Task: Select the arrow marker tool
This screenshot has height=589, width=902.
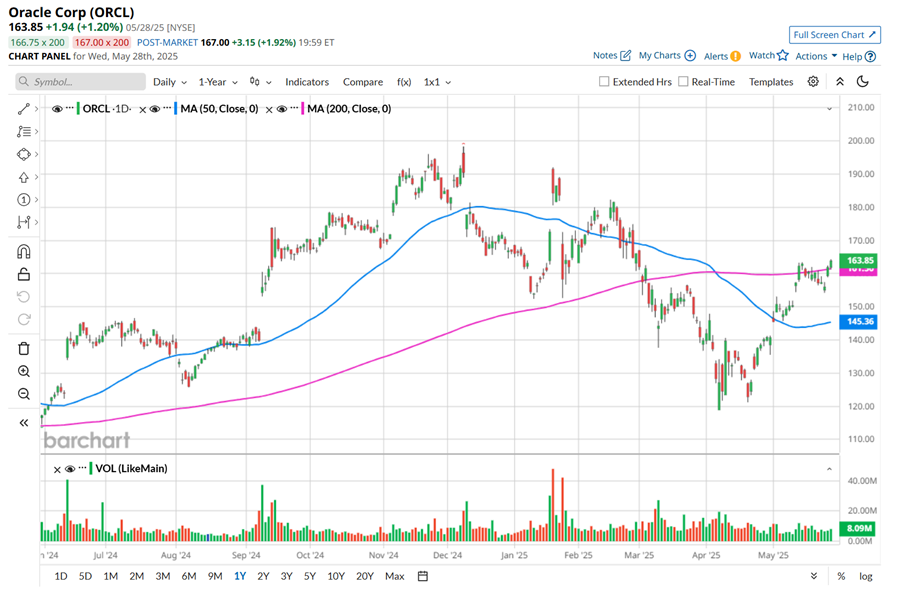Action: [24, 177]
